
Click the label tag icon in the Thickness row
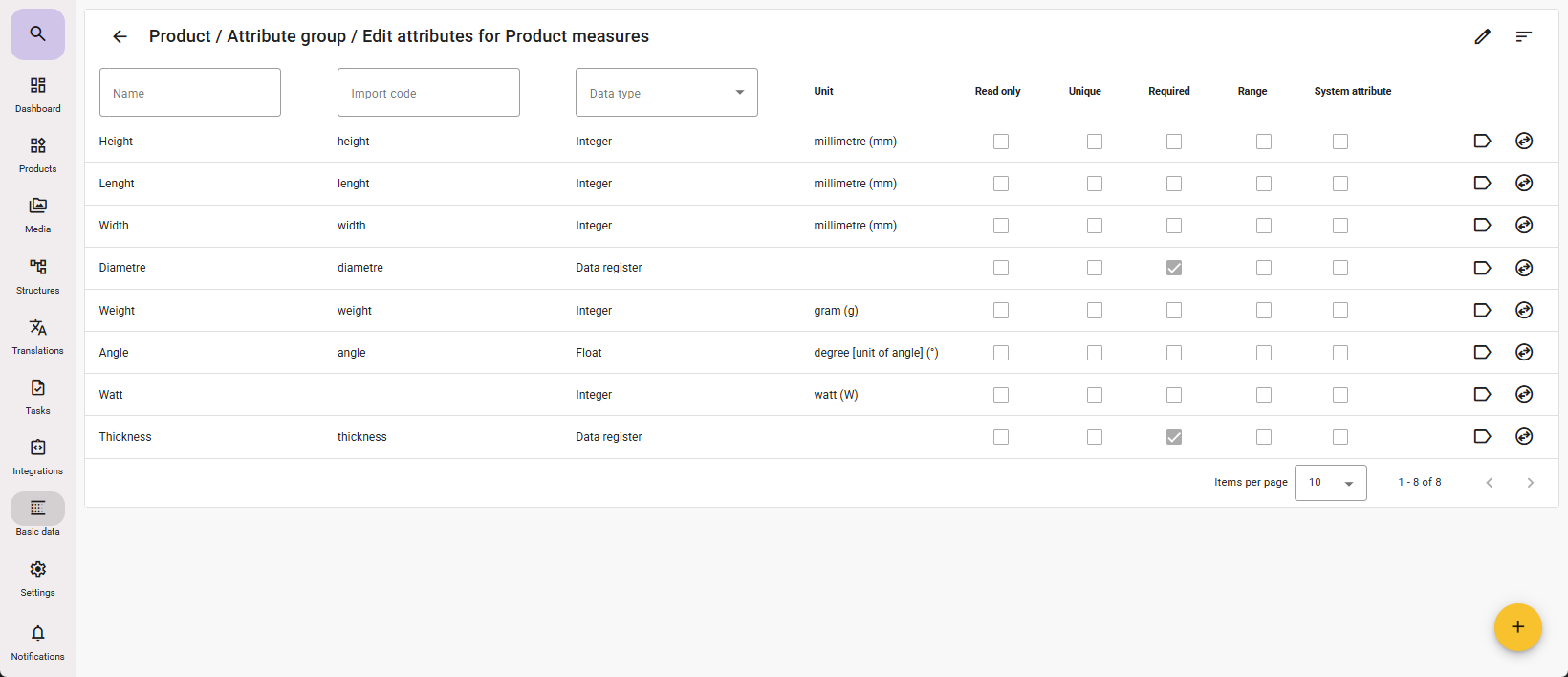pos(1482,436)
